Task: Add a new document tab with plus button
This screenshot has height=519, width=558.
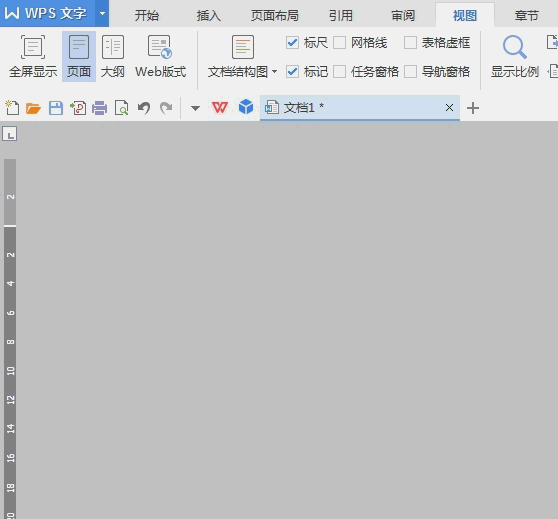Action: click(x=473, y=108)
